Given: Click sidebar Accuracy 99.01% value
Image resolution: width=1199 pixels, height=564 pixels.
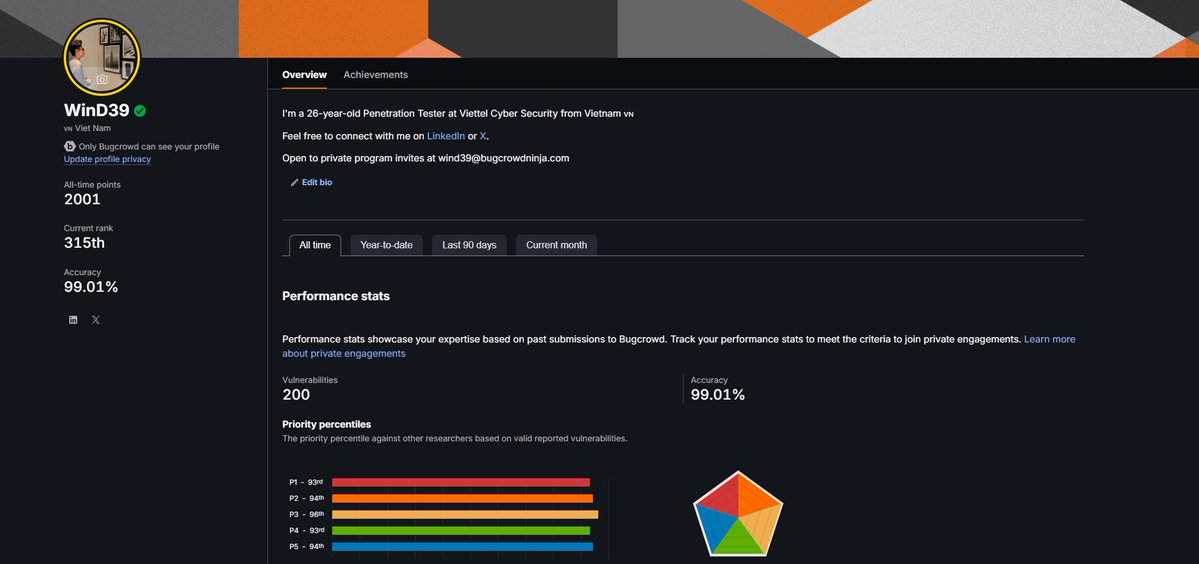Looking at the screenshot, I should [91, 287].
